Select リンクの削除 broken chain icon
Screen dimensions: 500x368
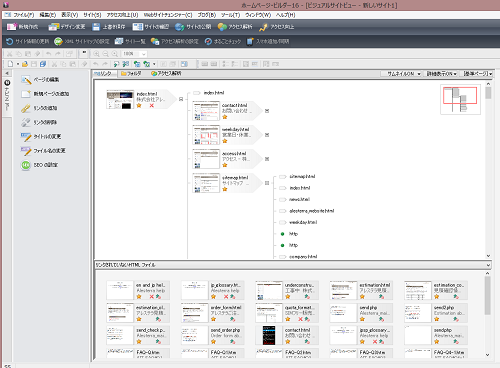click(x=26, y=122)
